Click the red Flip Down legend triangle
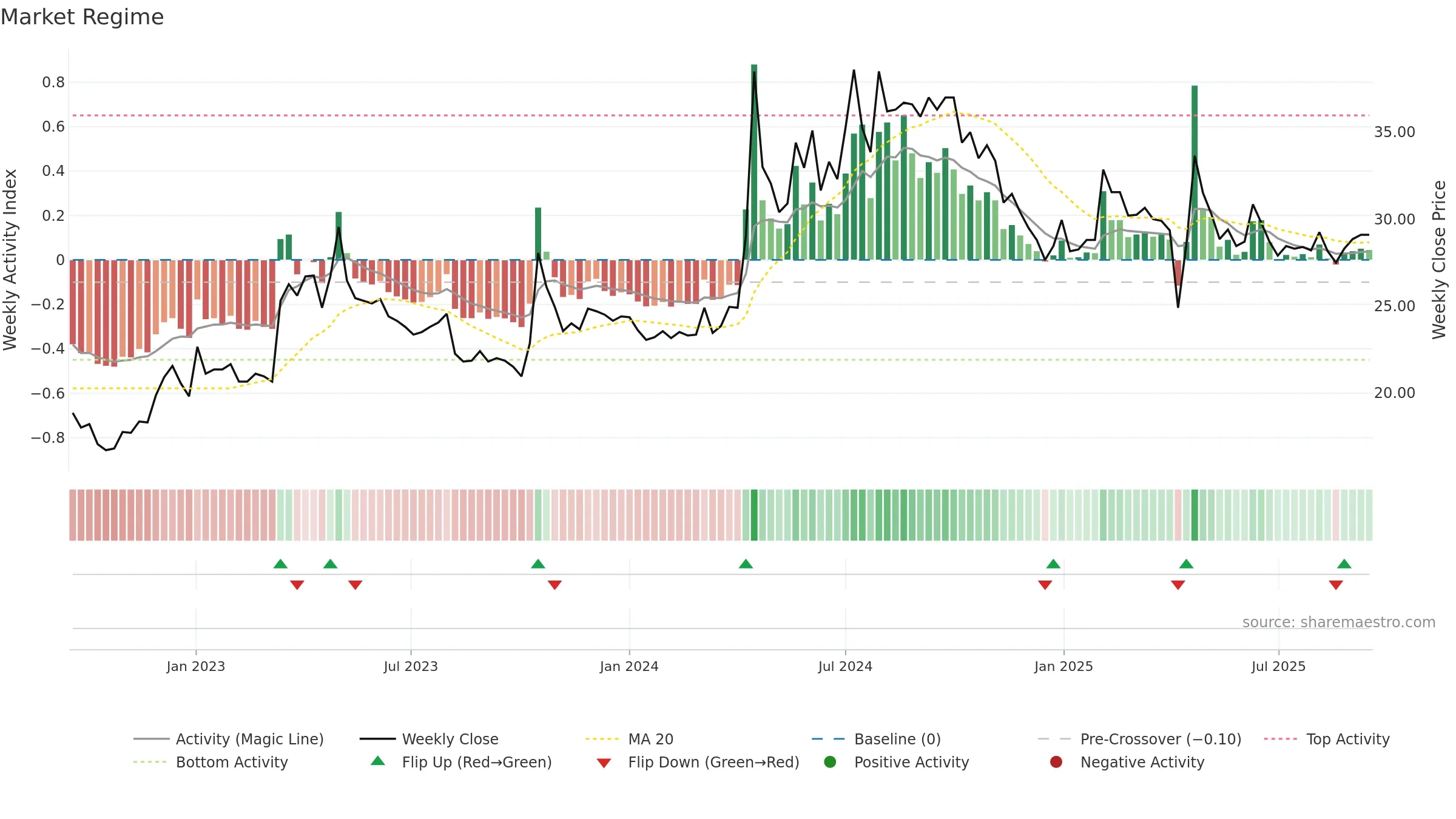This screenshot has height=819, width=1456. pos(604,763)
